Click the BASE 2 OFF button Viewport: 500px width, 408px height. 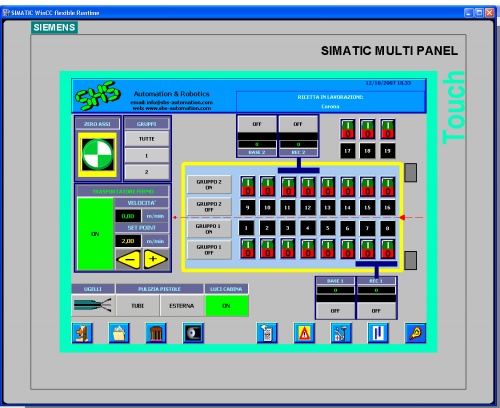(x=257, y=124)
